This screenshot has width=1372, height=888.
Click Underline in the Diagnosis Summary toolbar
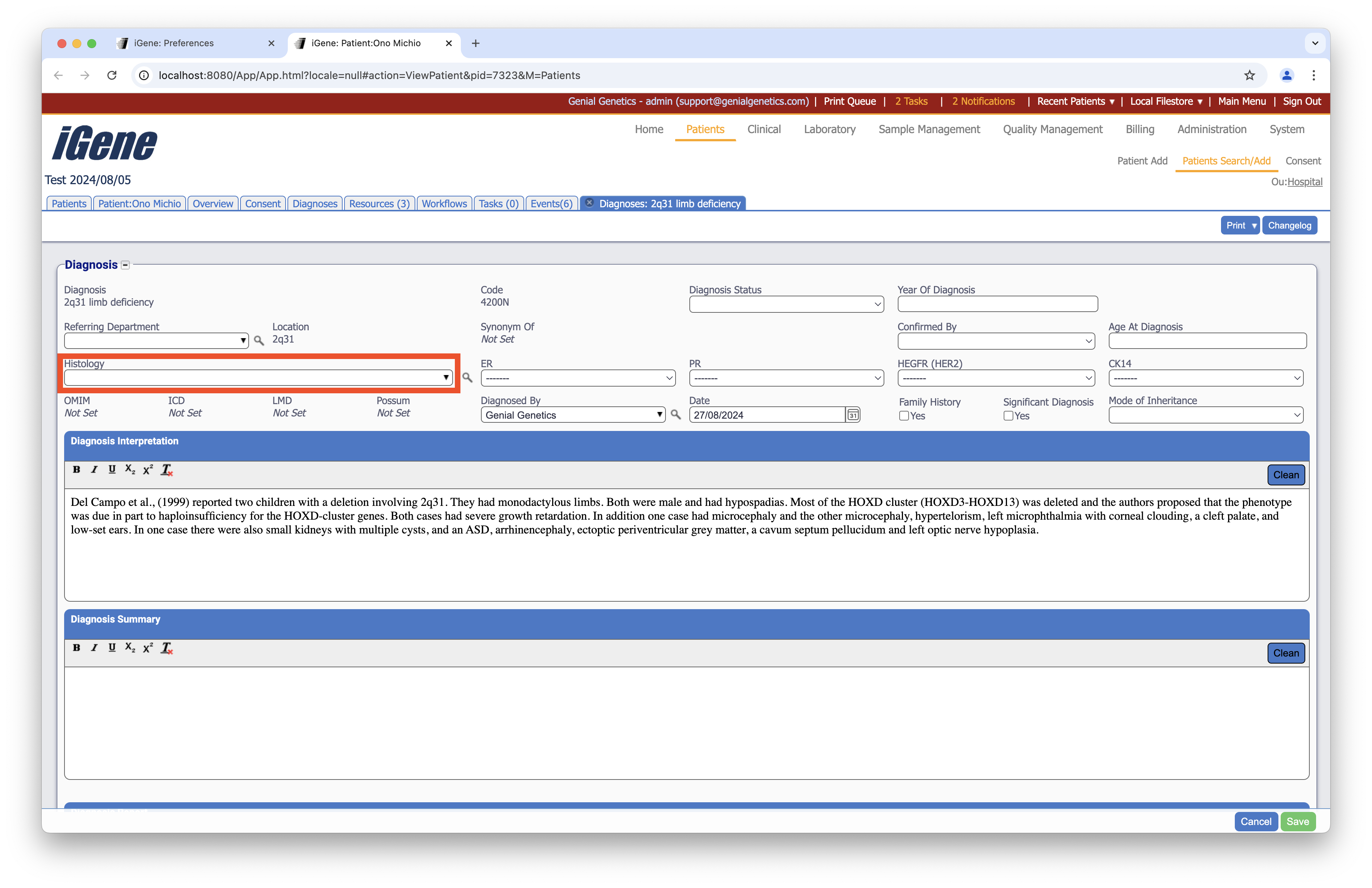click(x=112, y=648)
